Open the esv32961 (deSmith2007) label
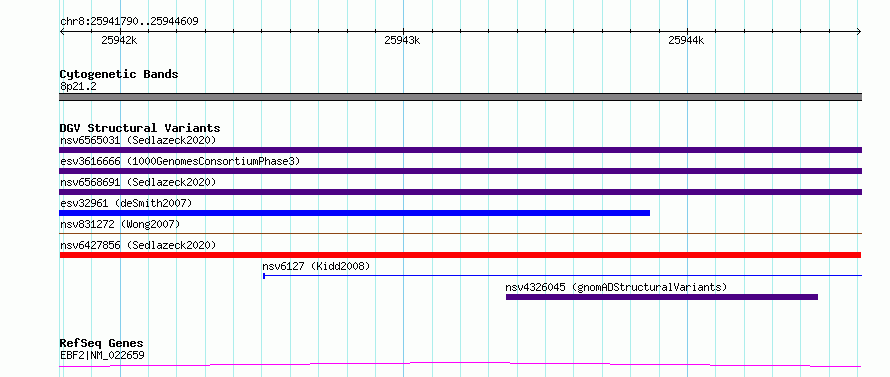 (126, 203)
